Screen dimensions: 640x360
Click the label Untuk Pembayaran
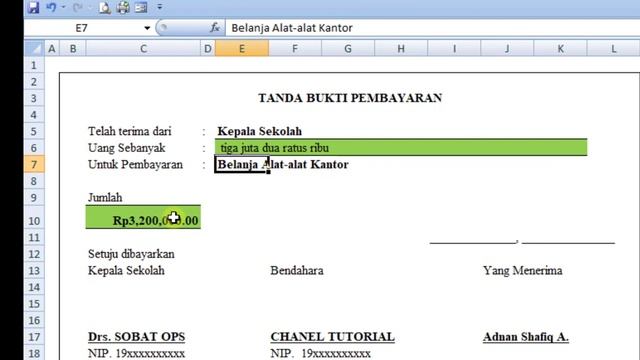pyautogui.click(x=135, y=164)
